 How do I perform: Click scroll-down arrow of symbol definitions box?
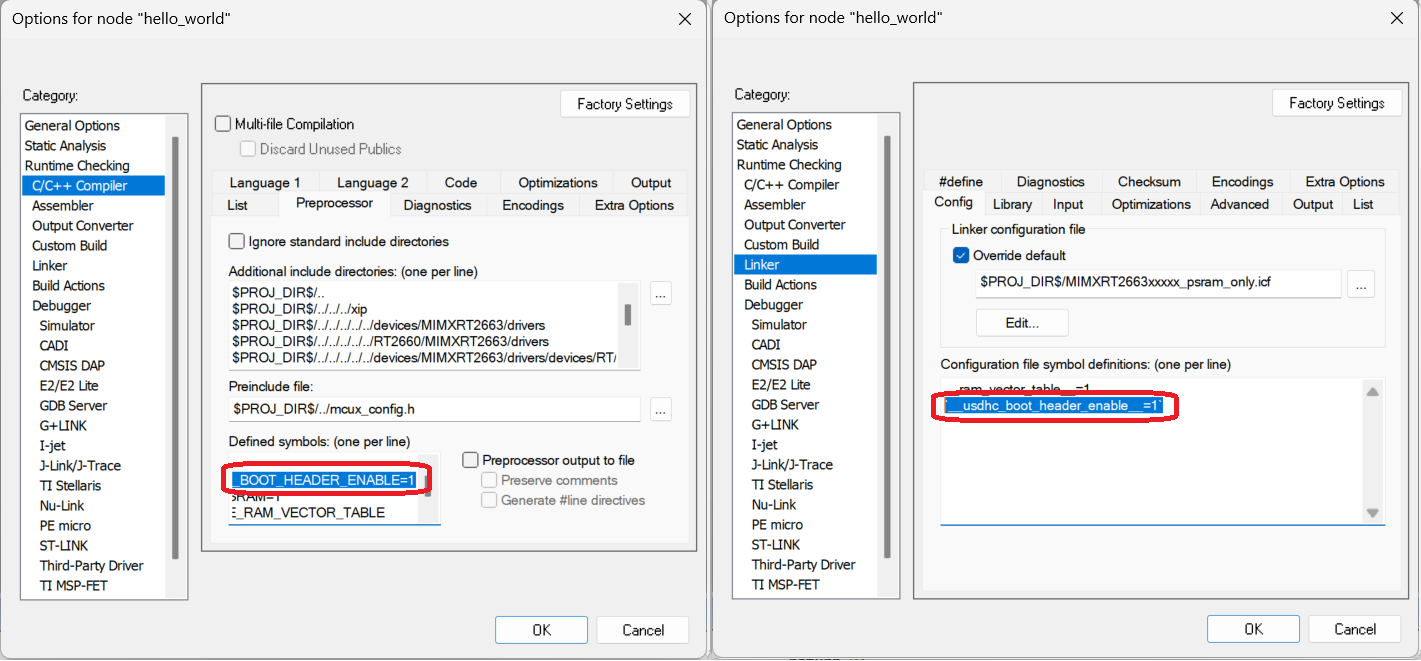point(1373,513)
